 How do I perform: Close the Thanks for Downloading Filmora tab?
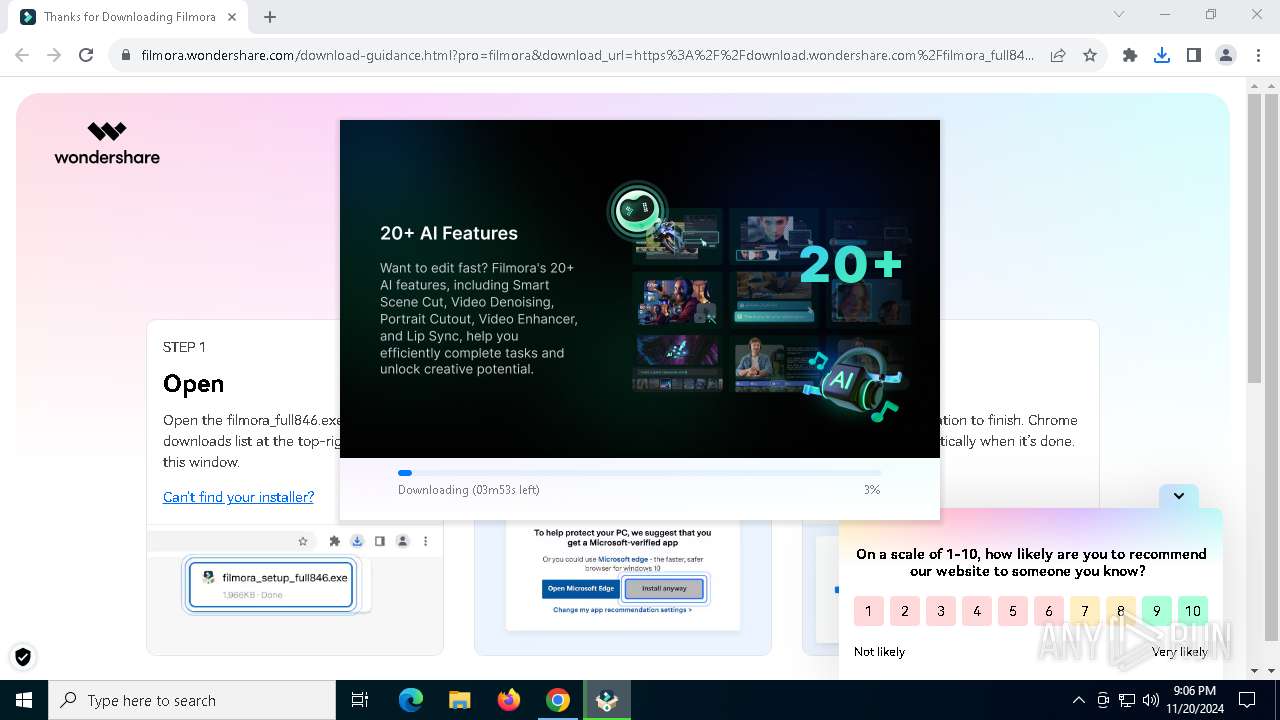[x=232, y=17]
